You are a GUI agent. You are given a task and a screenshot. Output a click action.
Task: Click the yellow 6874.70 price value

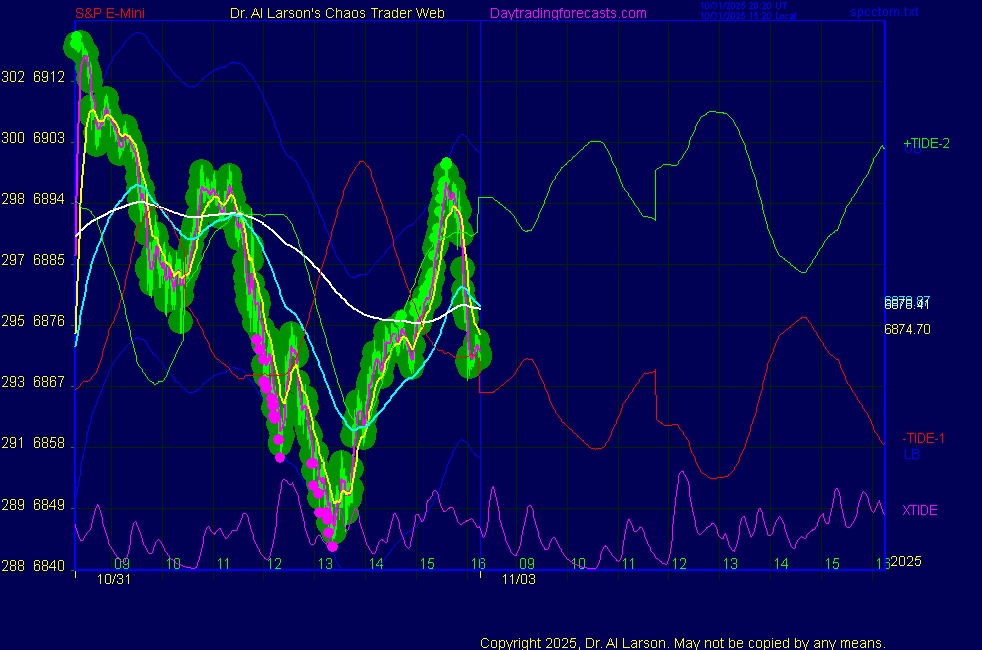[907, 329]
